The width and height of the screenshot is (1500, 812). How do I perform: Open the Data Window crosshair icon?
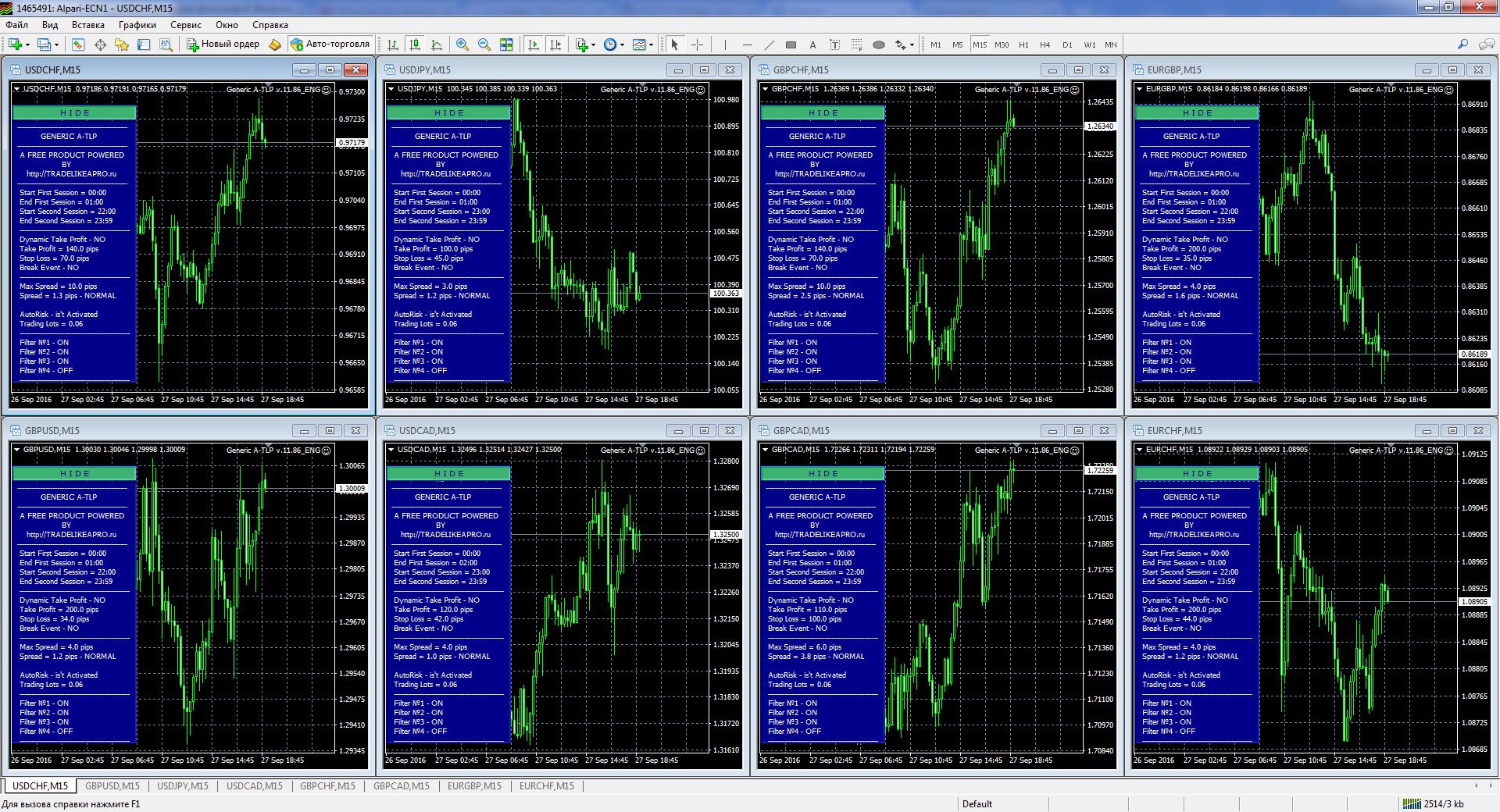tap(100, 45)
